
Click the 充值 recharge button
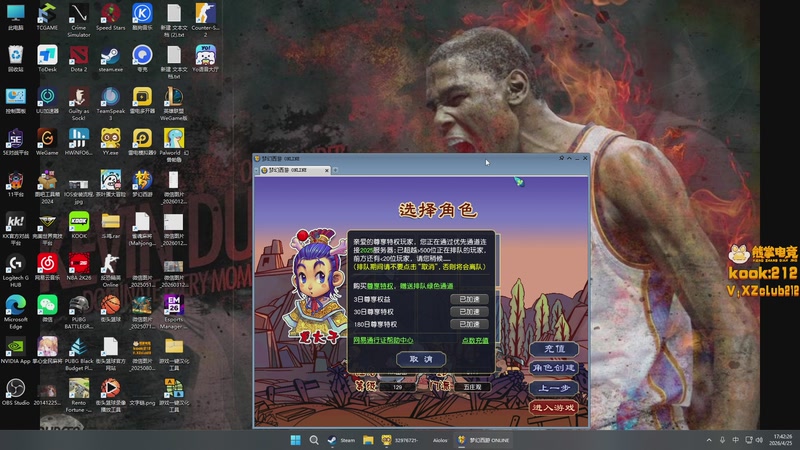click(x=554, y=349)
